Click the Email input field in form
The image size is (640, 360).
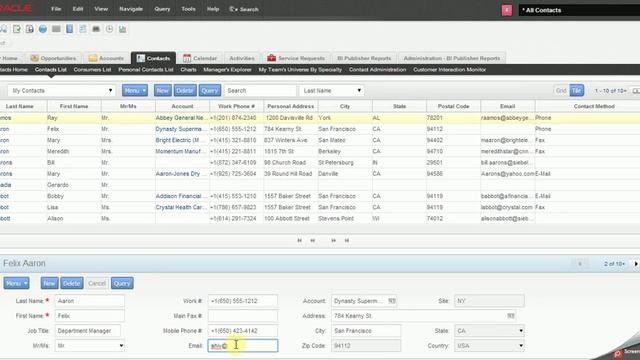[243, 346]
